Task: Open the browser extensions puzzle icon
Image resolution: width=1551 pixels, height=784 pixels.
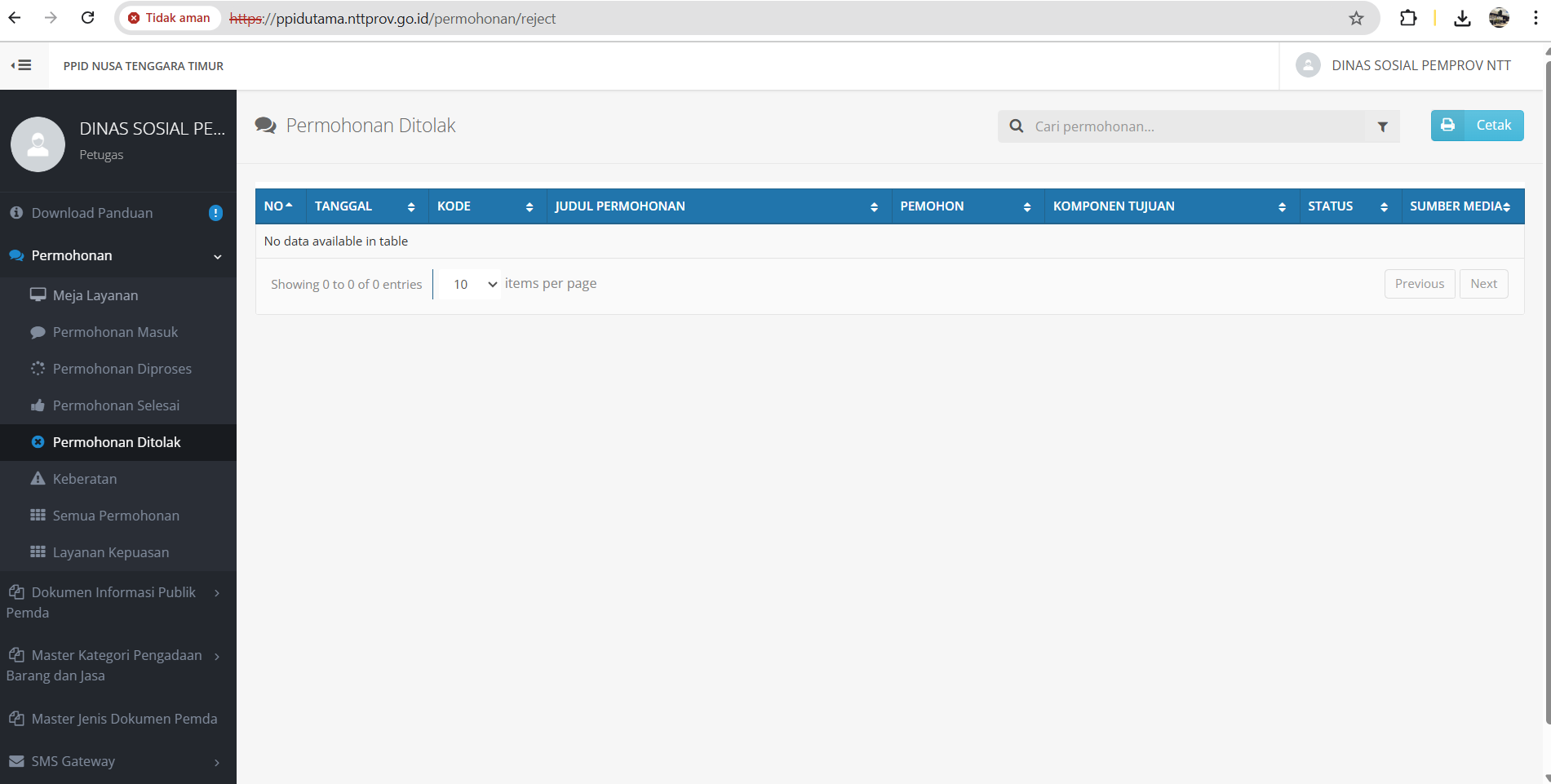Action: (x=1408, y=18)
